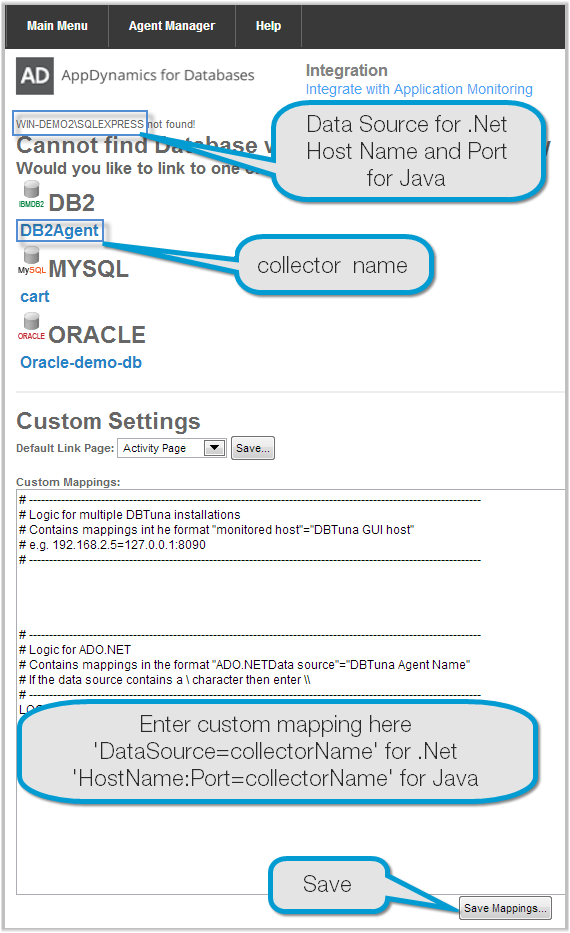Open the Help menu
This screenshot has width=570, height=933.
[268, 26]
